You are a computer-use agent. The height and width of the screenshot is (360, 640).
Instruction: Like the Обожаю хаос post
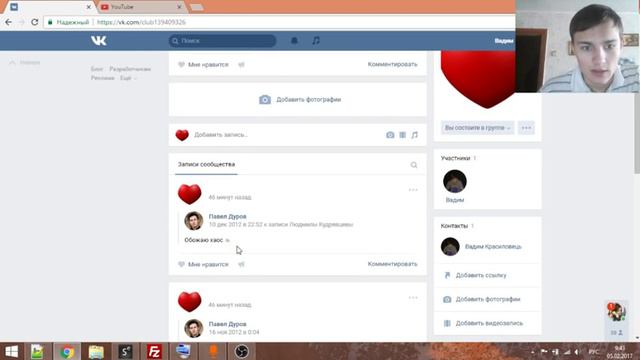coord(204,264)
